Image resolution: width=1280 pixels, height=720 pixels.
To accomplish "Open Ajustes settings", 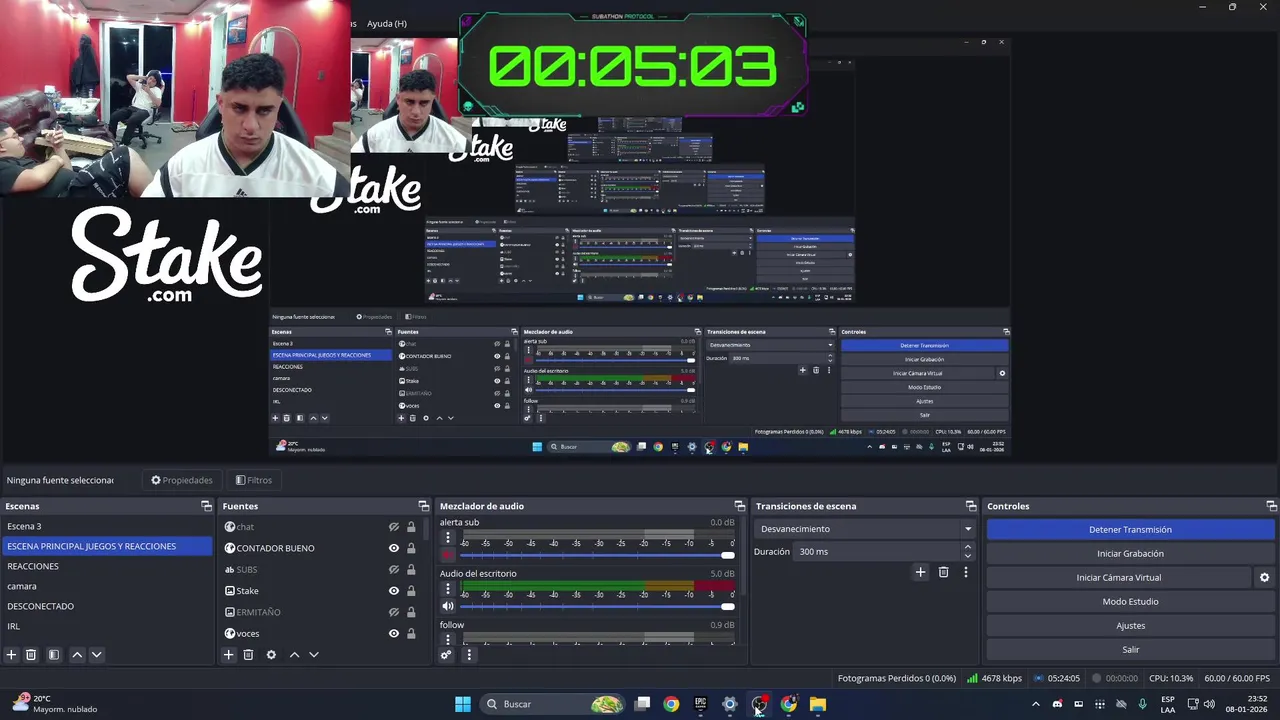I will (1130, 626).
